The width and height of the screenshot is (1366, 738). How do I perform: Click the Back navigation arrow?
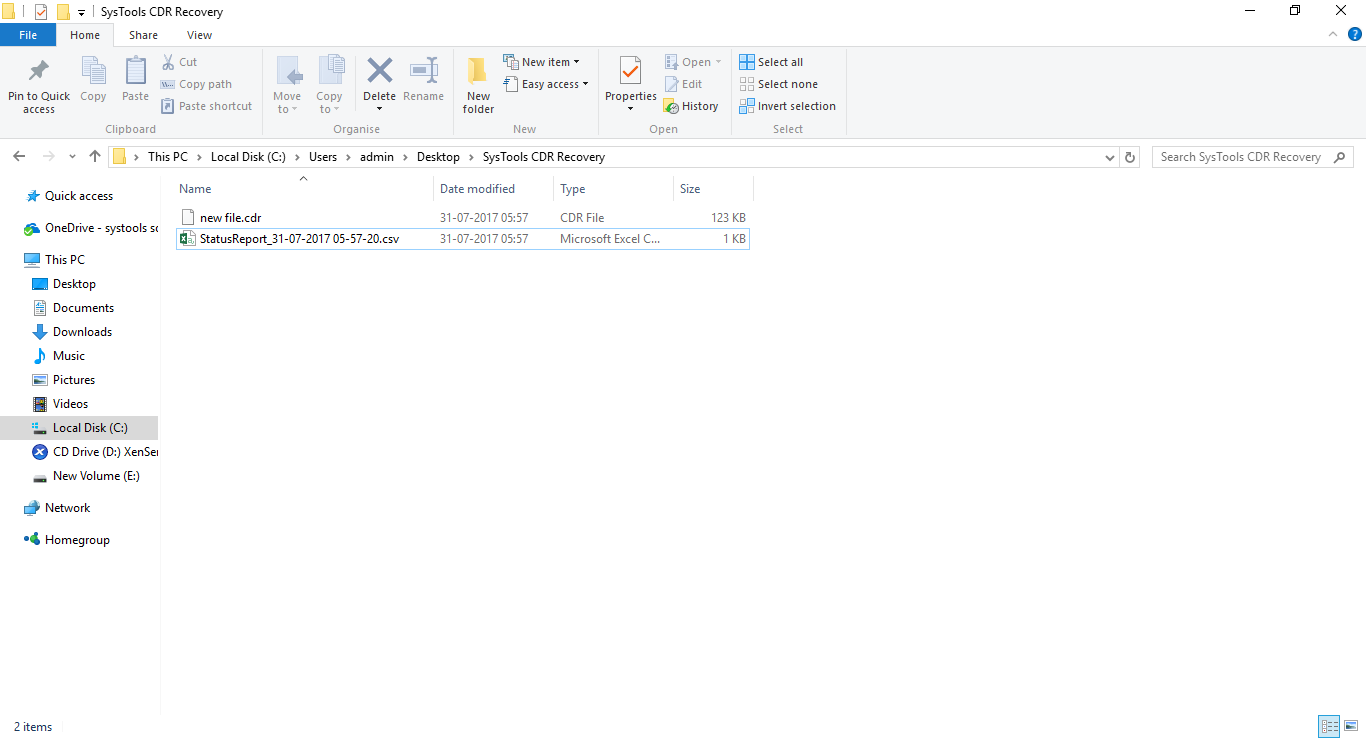19,157
